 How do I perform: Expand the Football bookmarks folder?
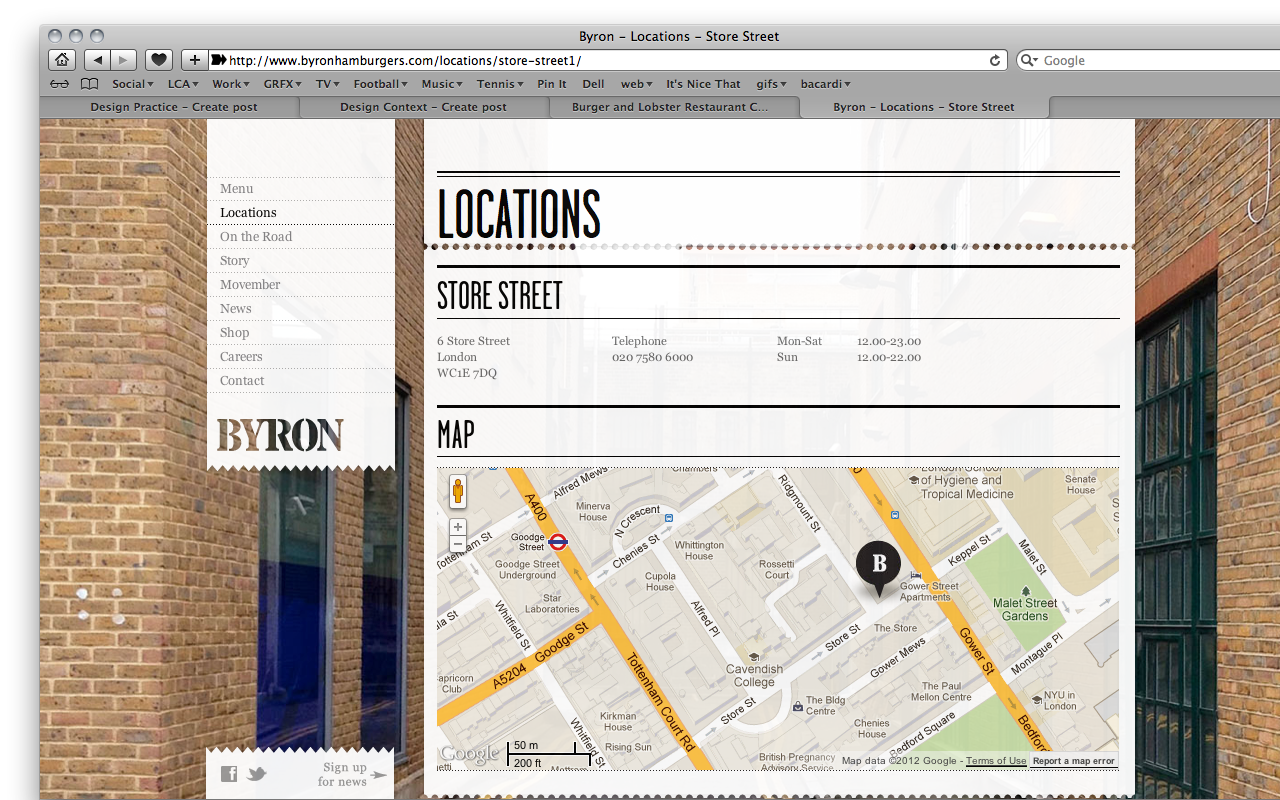(381, 84)
